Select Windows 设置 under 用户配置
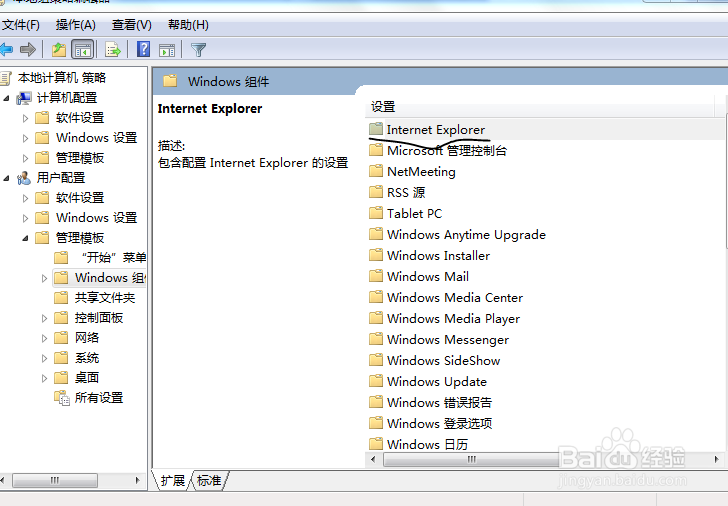Viewport: 728px width, 506px height. 97,218
